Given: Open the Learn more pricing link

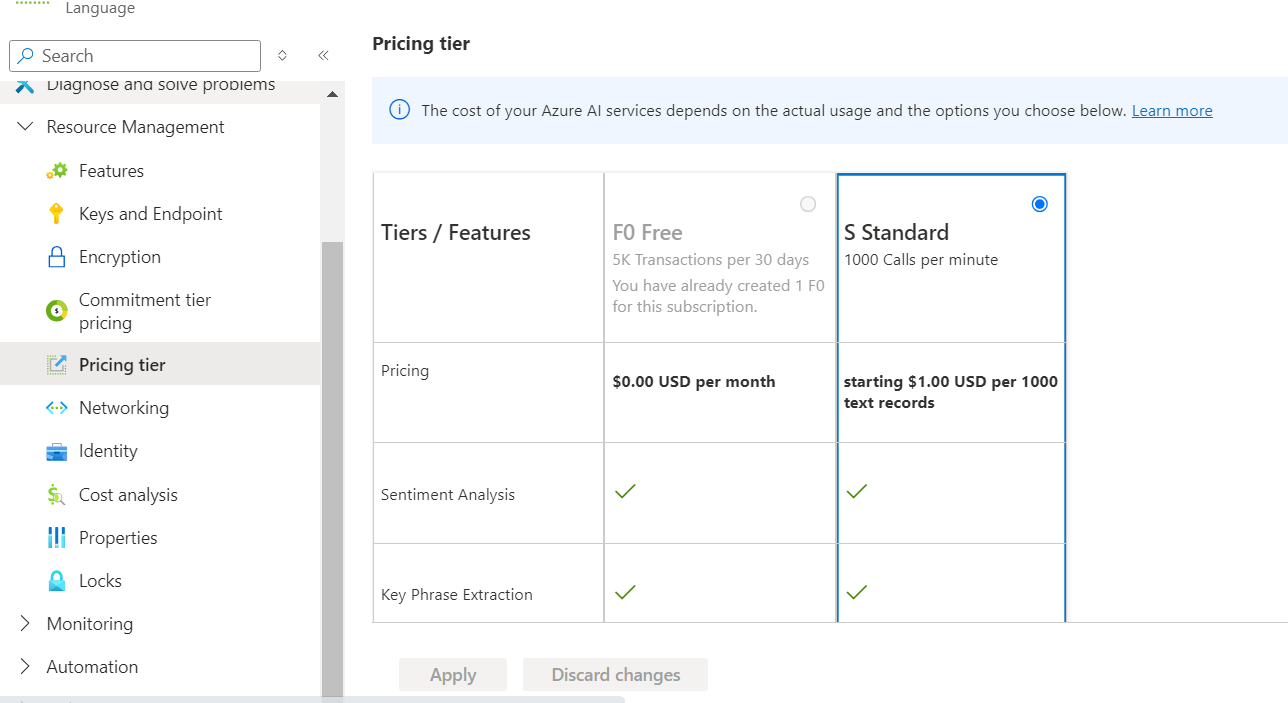Looking at the screenshot, I should click(x=1171, y=110).
